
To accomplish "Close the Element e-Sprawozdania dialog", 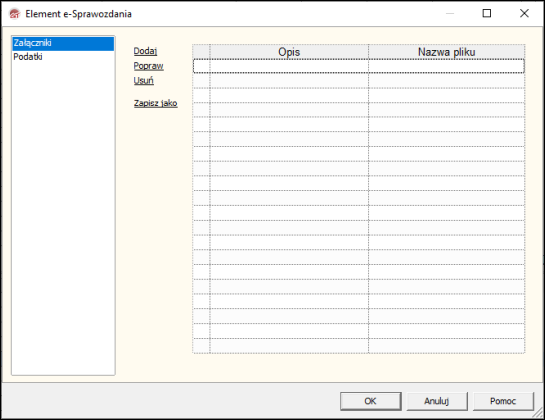I will [x=524, y=14].
